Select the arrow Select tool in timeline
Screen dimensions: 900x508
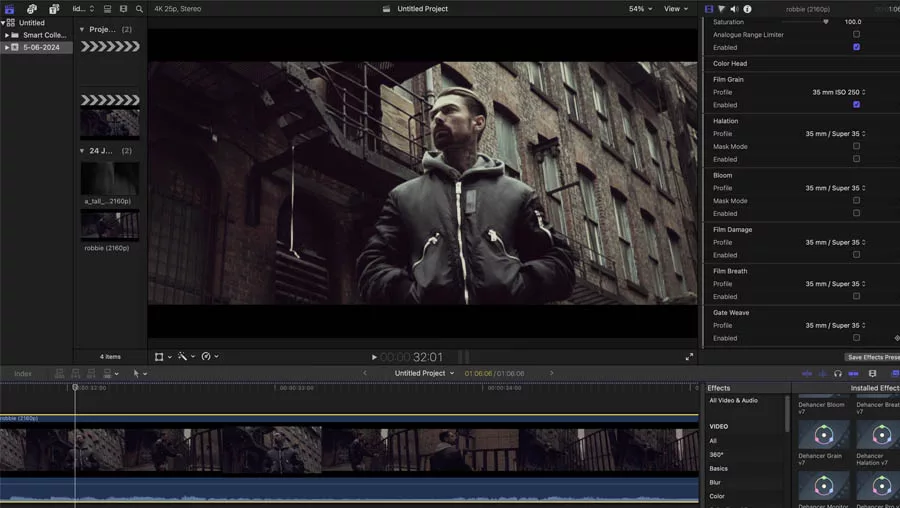point(136,373)
